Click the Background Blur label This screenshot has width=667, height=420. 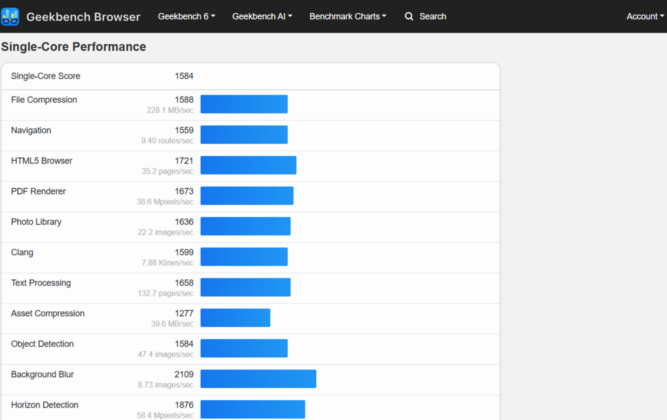coord(42,374)
